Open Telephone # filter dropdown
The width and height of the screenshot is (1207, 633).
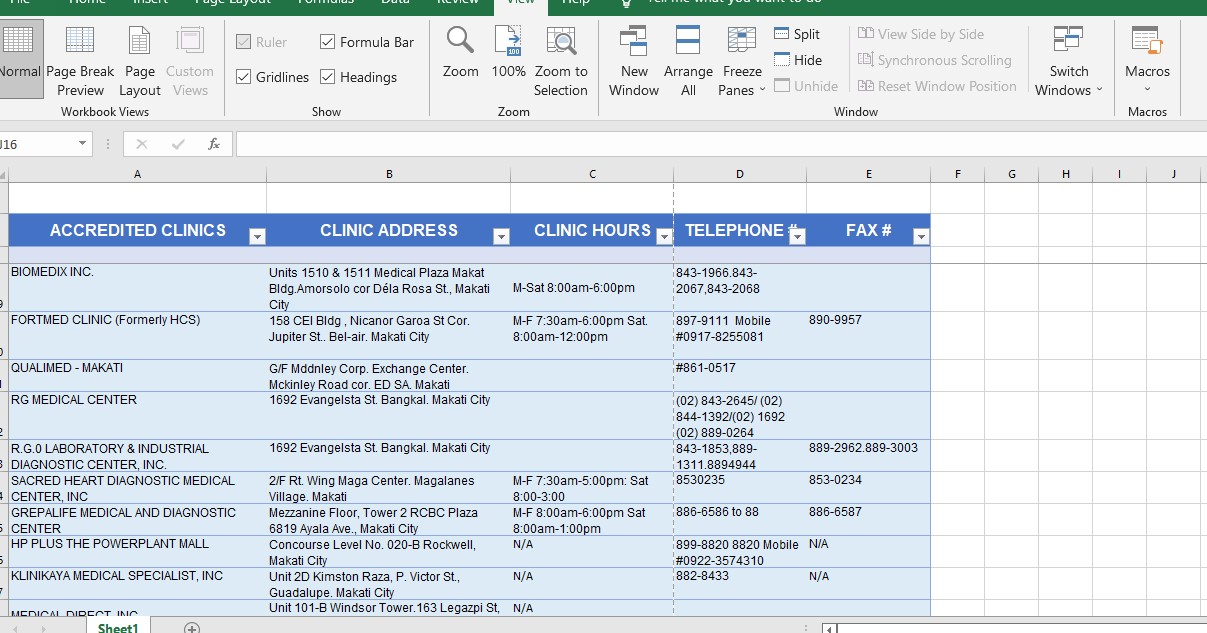797,237
